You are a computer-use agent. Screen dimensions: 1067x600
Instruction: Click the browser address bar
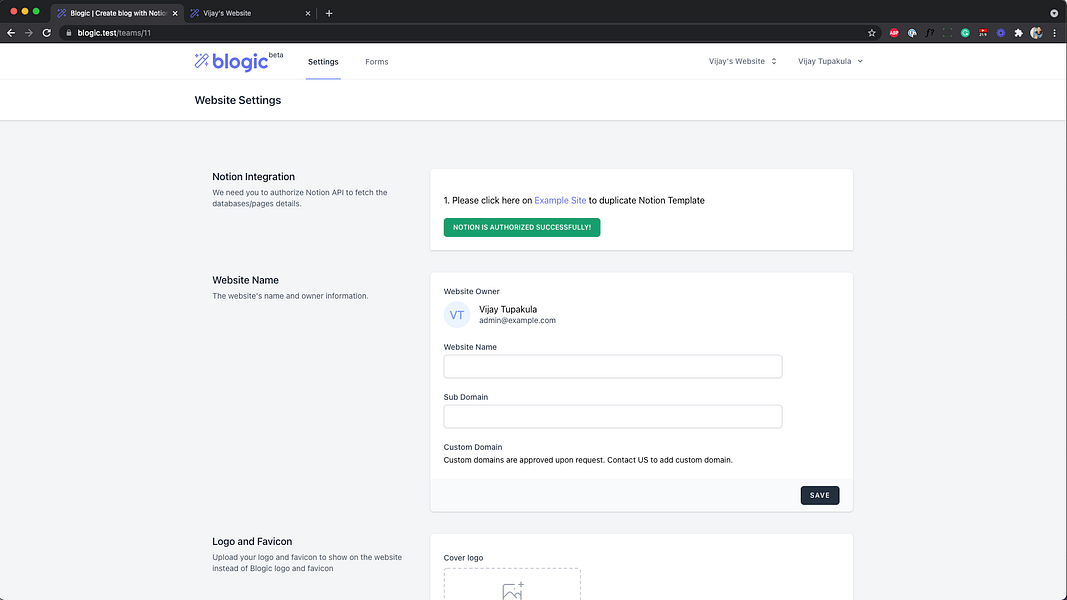[x=470, y=33]
